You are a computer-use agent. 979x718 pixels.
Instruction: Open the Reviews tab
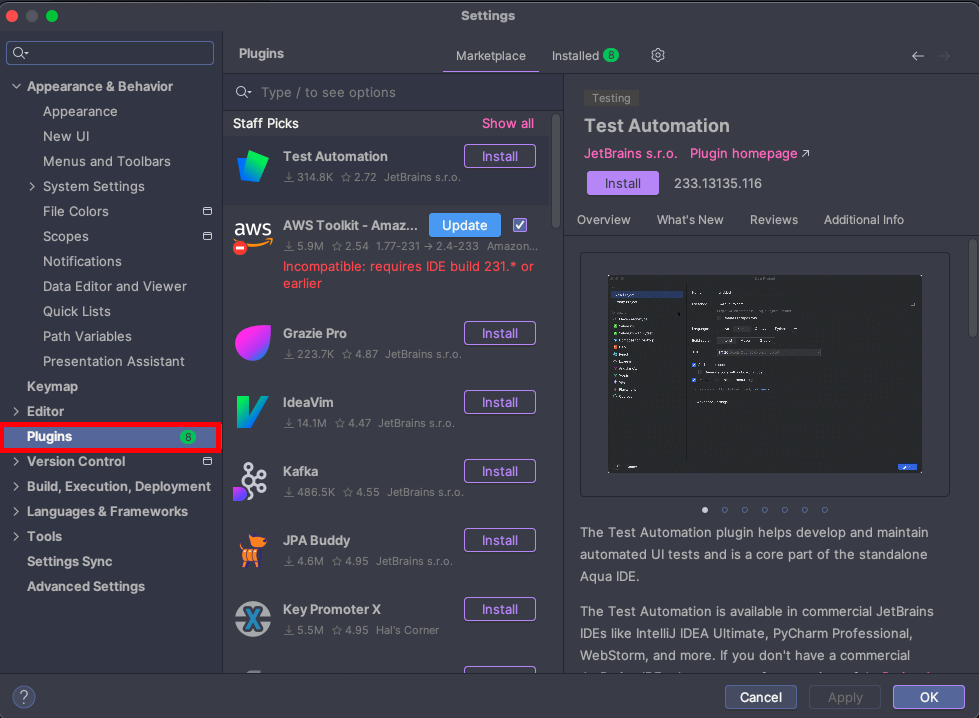pos(774,220)
